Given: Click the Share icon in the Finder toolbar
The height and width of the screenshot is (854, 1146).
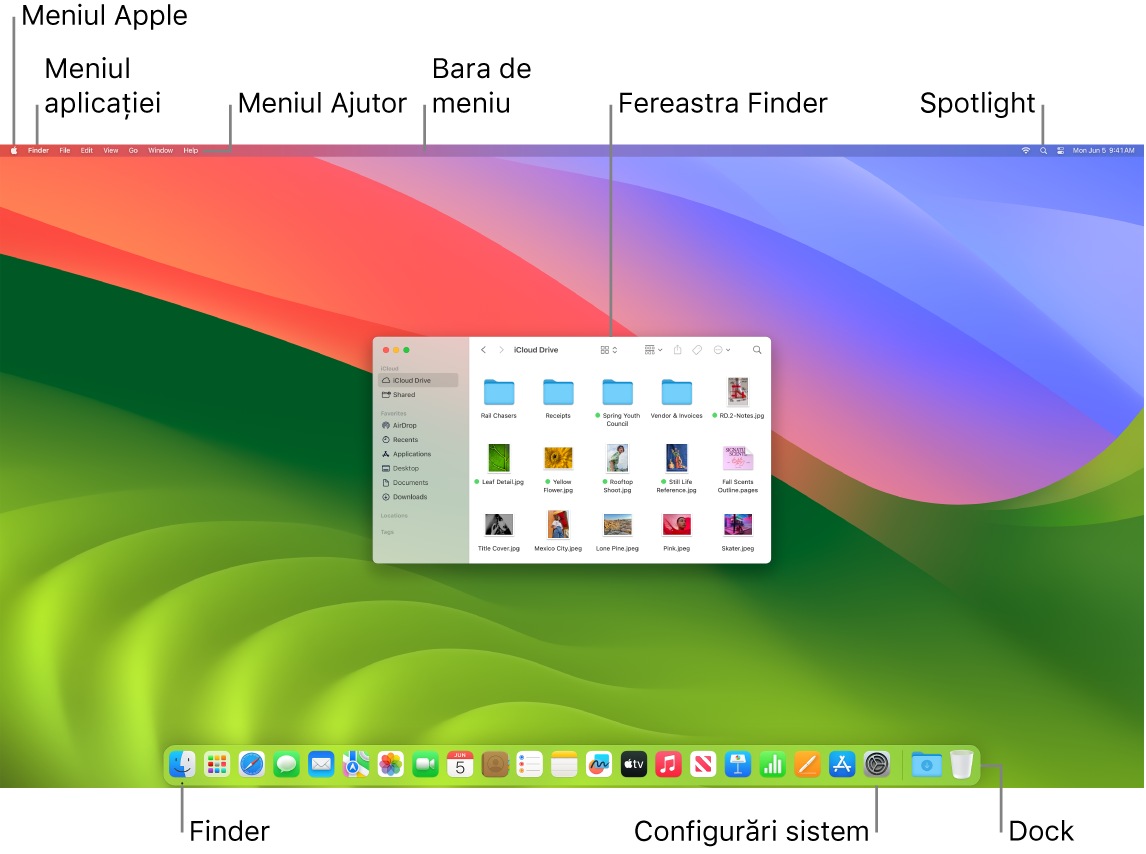Looking at the screenshot, I should click(x=678, y=350).
